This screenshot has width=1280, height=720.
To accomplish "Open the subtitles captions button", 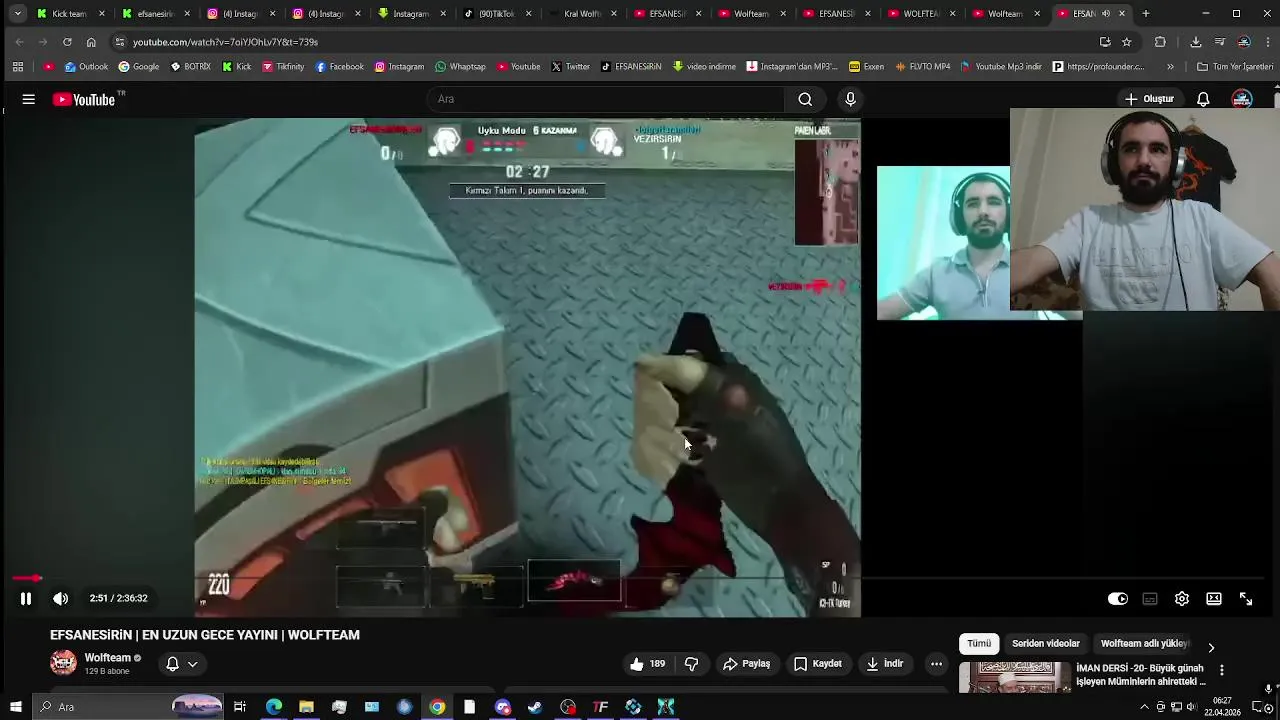I will point(1150,598).
